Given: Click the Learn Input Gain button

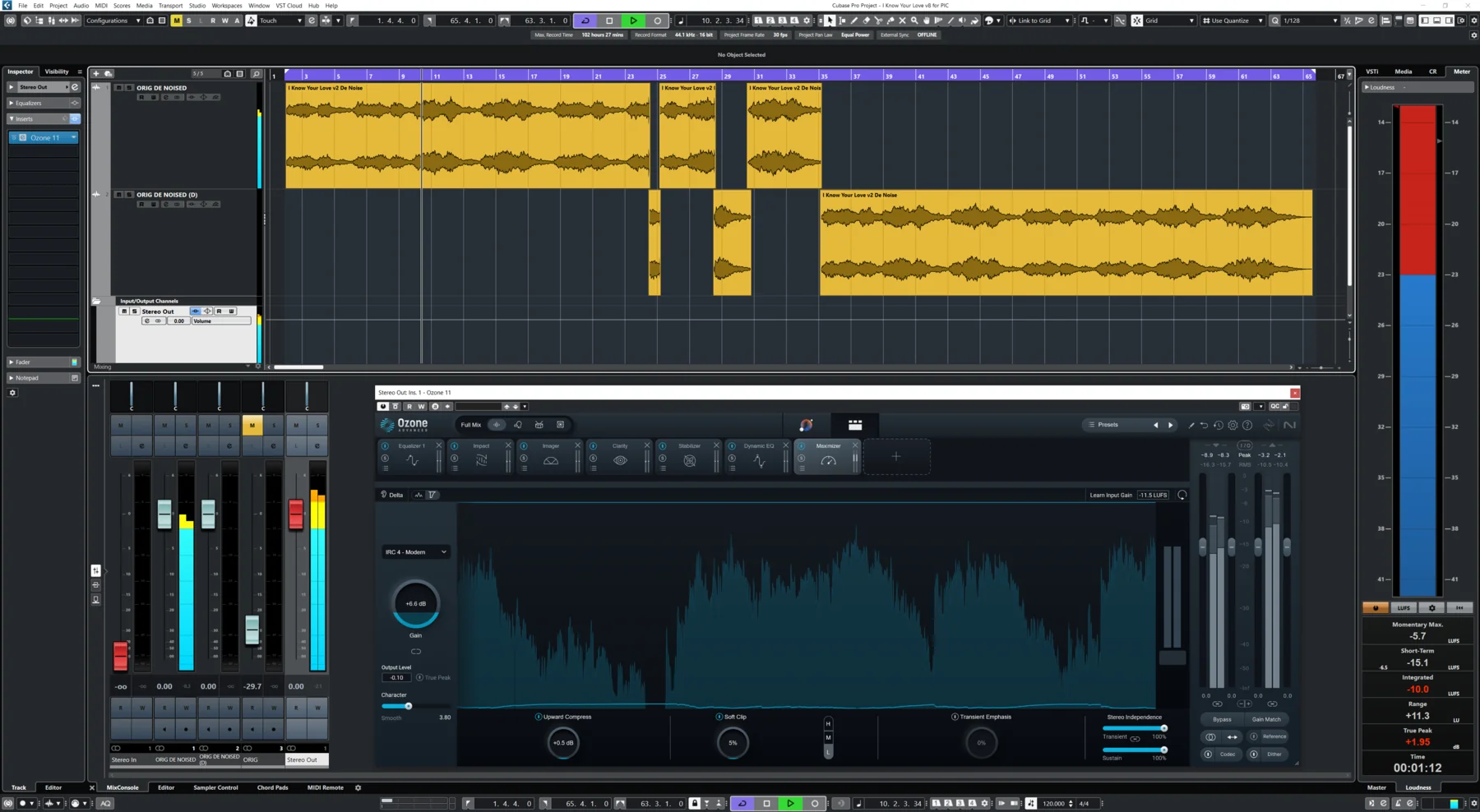Looking at the screenshot, I should coord(1110,495).
